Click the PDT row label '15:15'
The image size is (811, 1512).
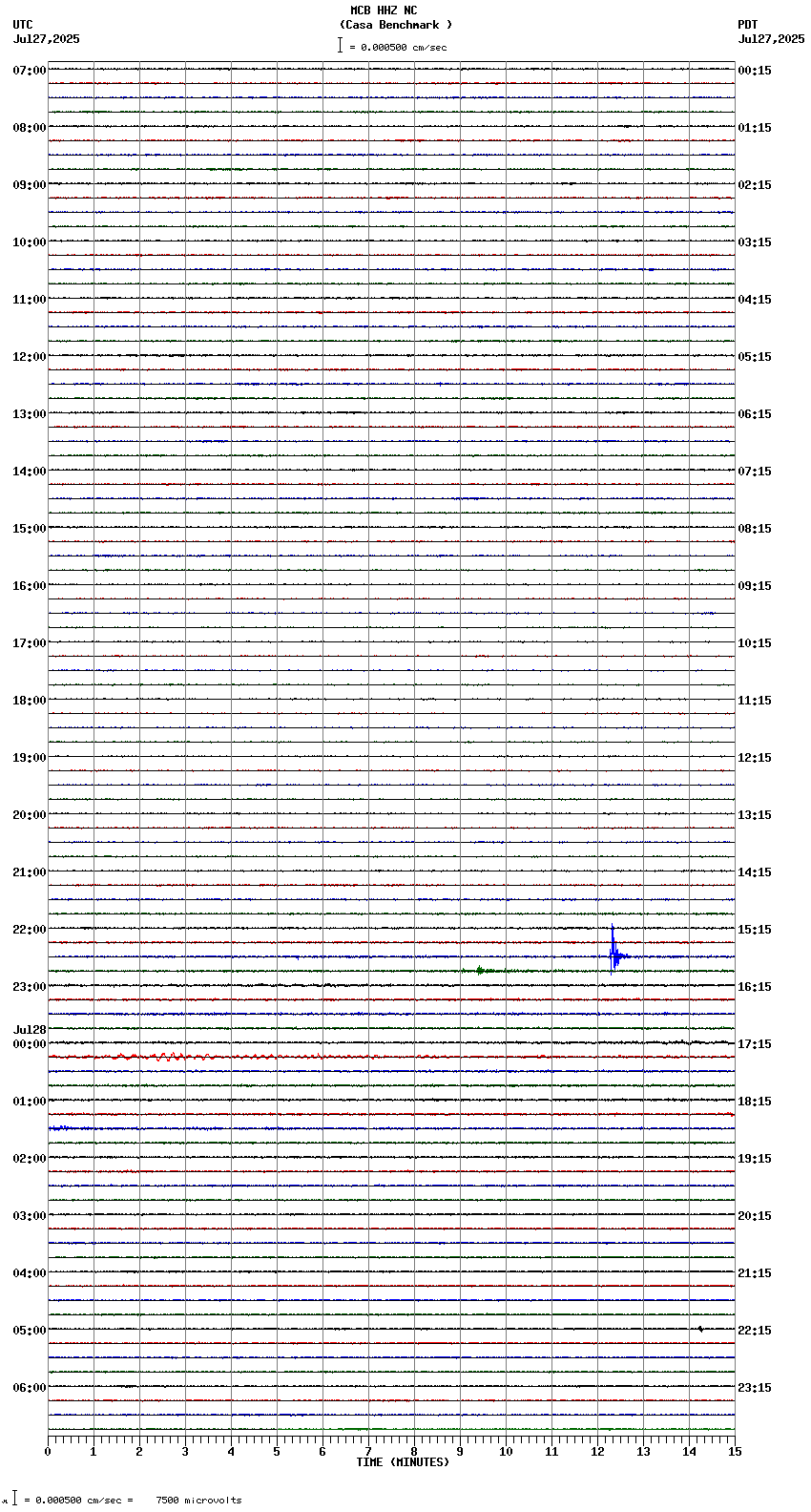point(755,930)
